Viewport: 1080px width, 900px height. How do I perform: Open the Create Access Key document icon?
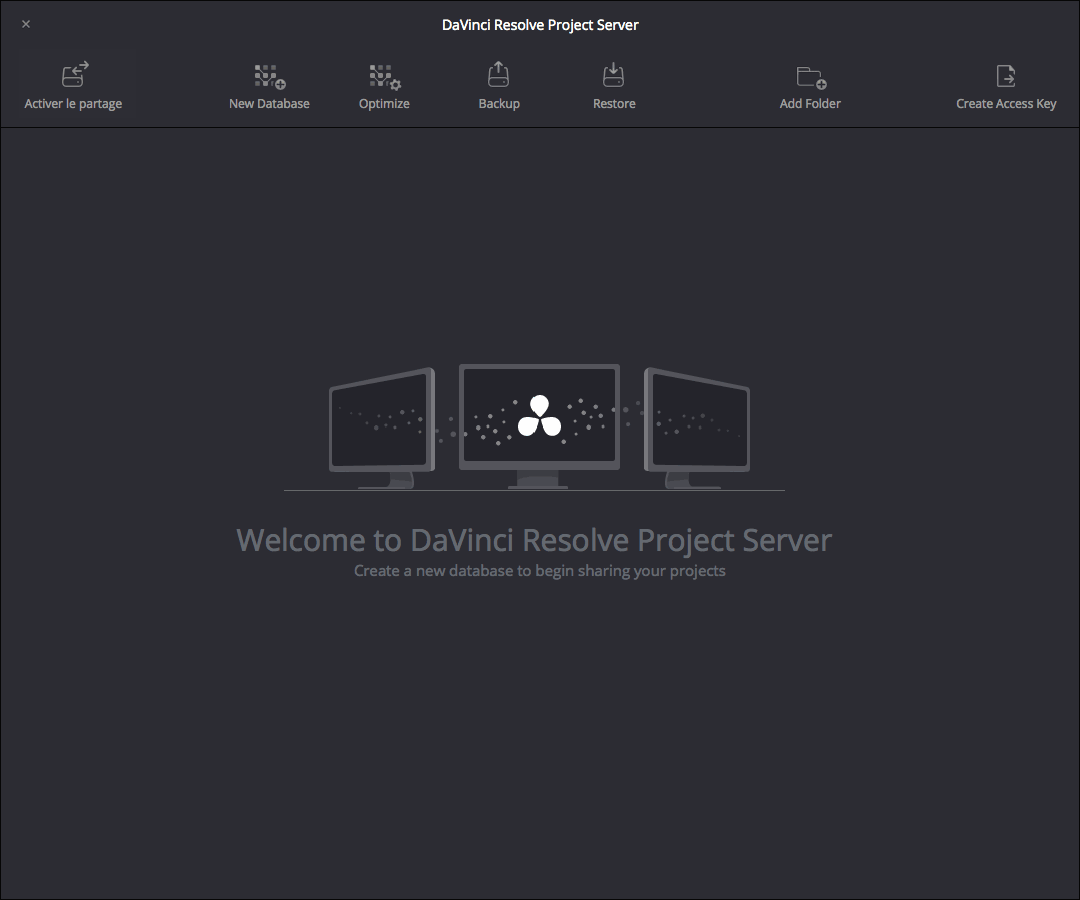(x=1005, y=76)
